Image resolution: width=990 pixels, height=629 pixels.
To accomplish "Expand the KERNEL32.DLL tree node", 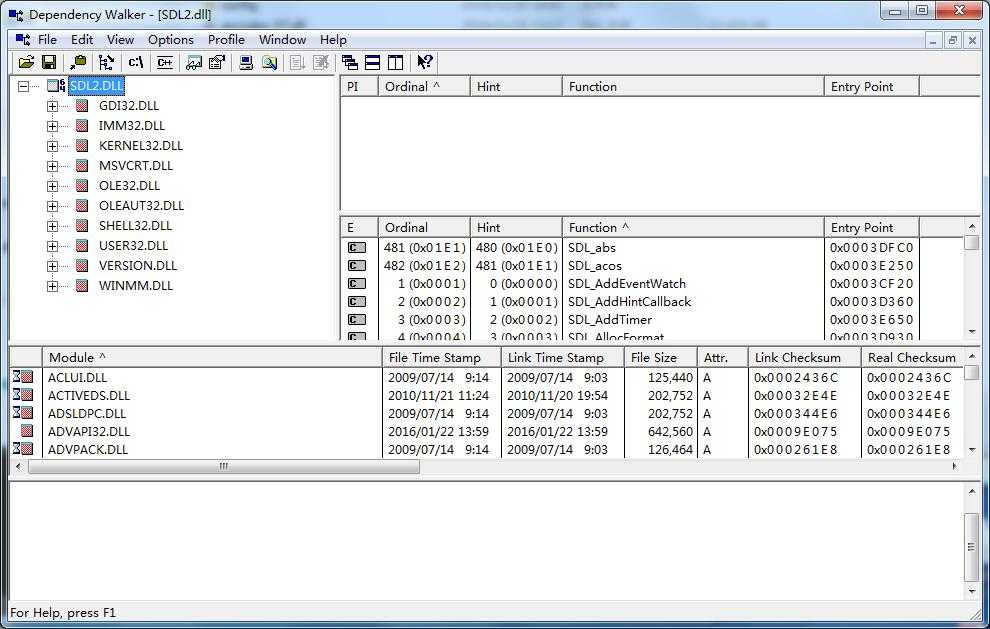I will click(52, 146).
